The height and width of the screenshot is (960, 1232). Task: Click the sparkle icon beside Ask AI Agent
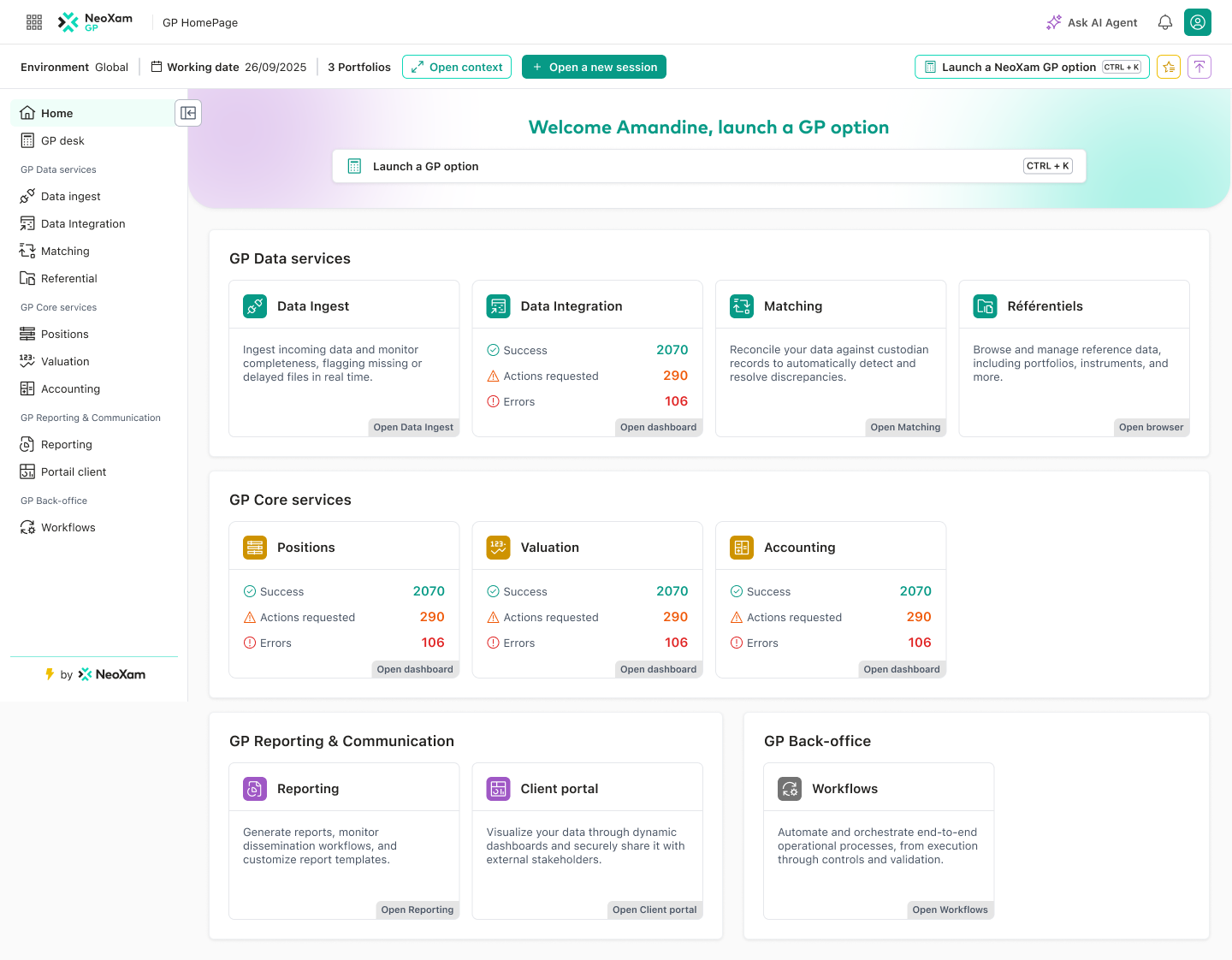pyautogui.click(x=1054, y=22)
